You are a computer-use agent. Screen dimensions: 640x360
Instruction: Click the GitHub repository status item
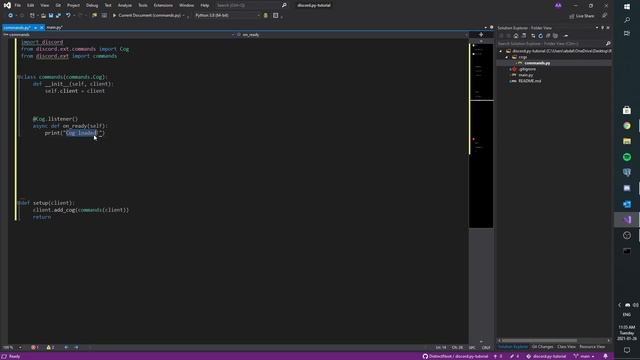click(455, 357)
